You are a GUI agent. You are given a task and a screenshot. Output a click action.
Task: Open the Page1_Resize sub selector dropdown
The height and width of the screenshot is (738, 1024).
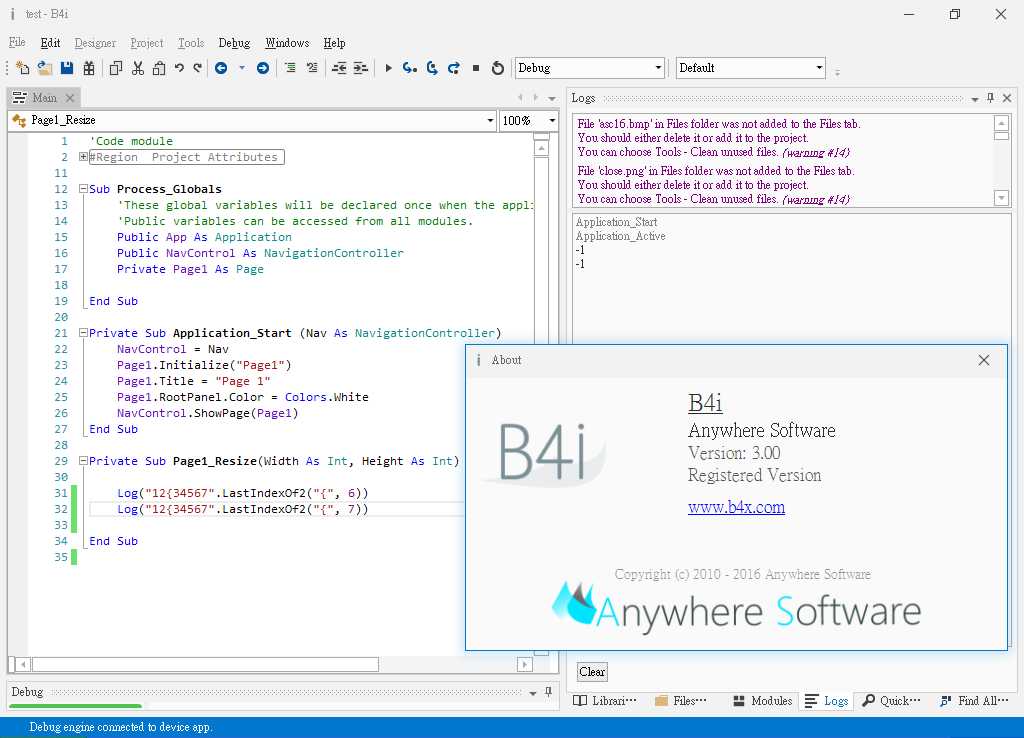click(490, 120)
